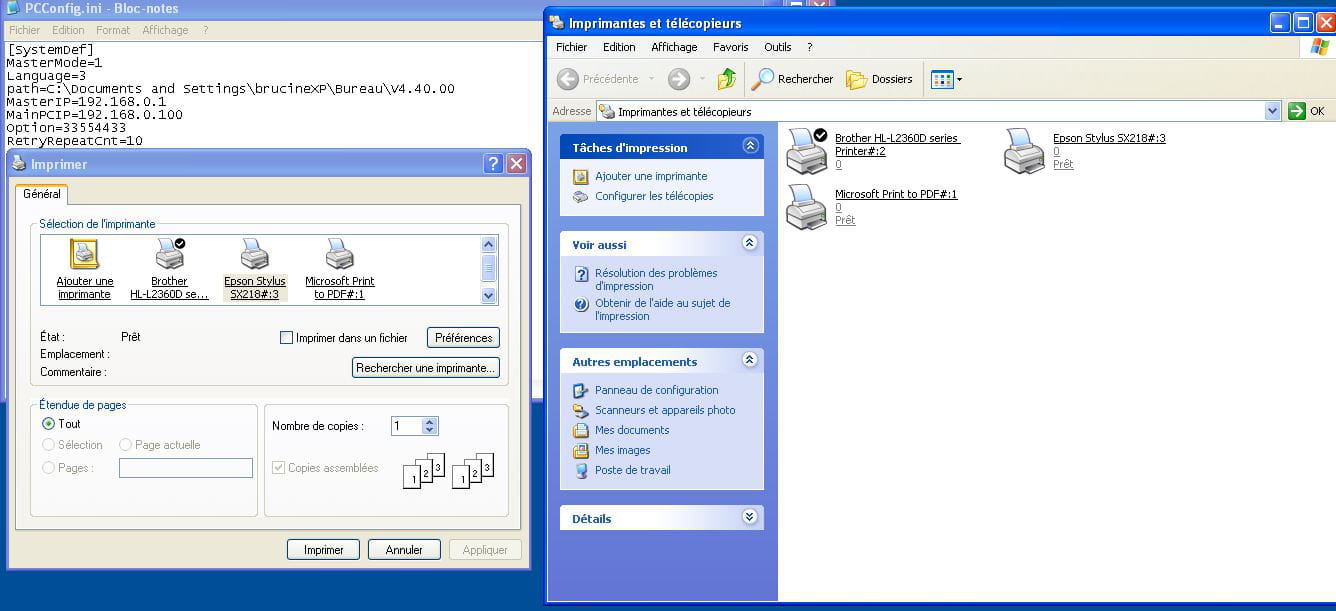
Task: Open Rechercher search tool
Action: point(793,79)
